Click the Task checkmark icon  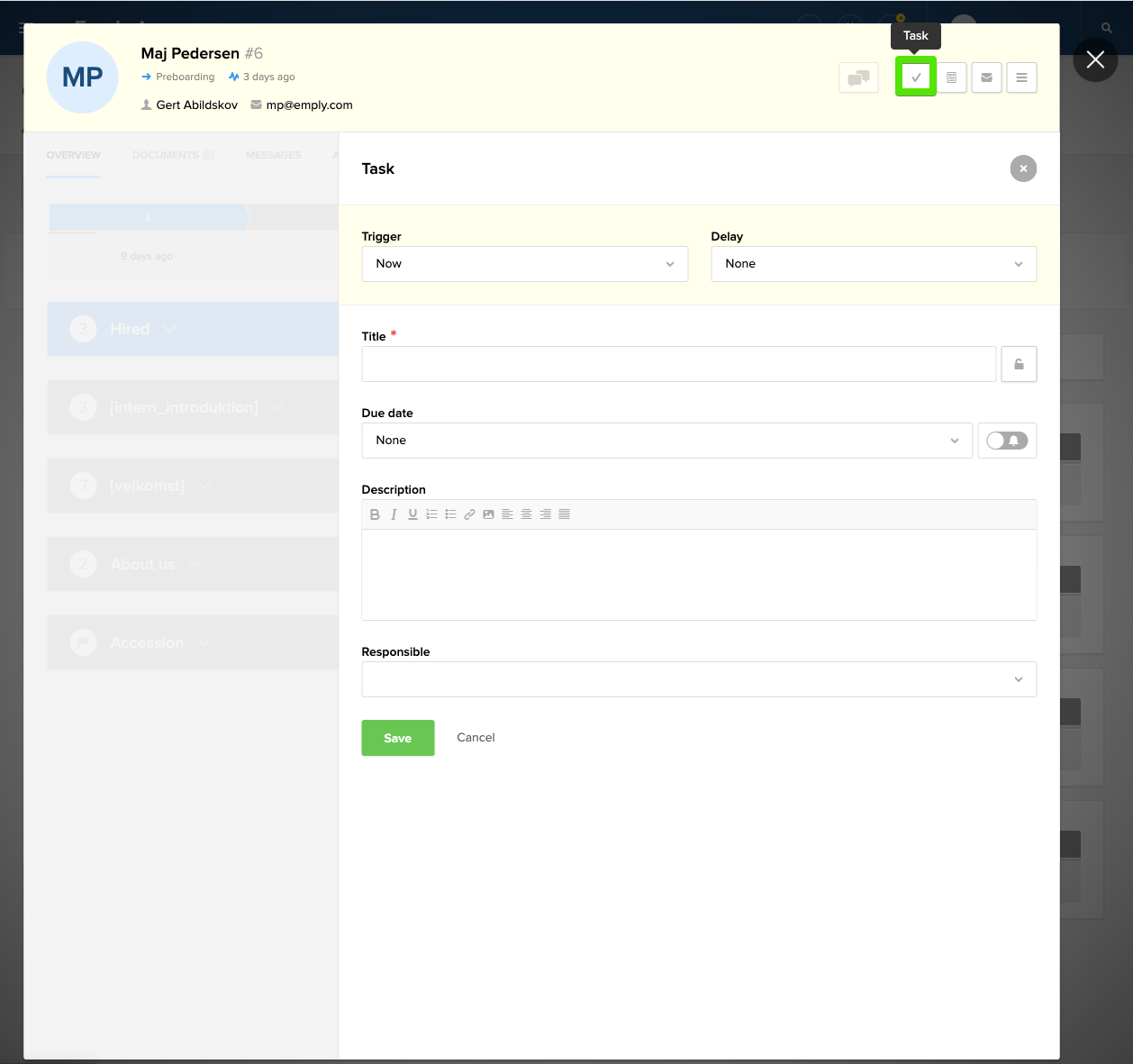916,77
